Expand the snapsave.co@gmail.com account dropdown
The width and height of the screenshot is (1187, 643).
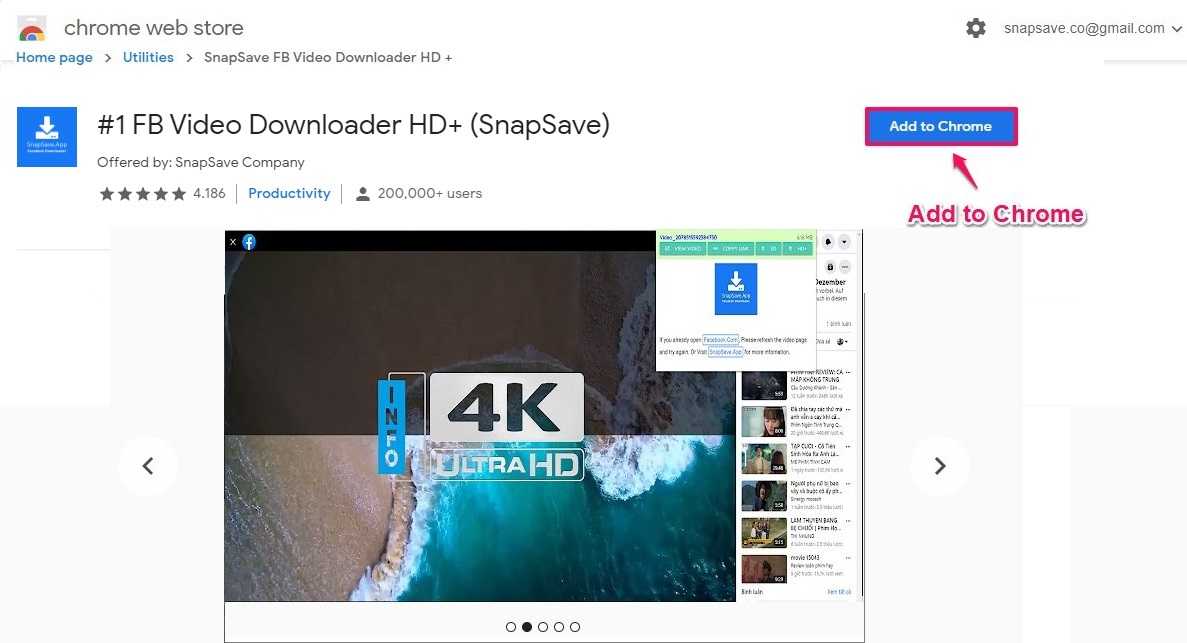point(1092,28)
